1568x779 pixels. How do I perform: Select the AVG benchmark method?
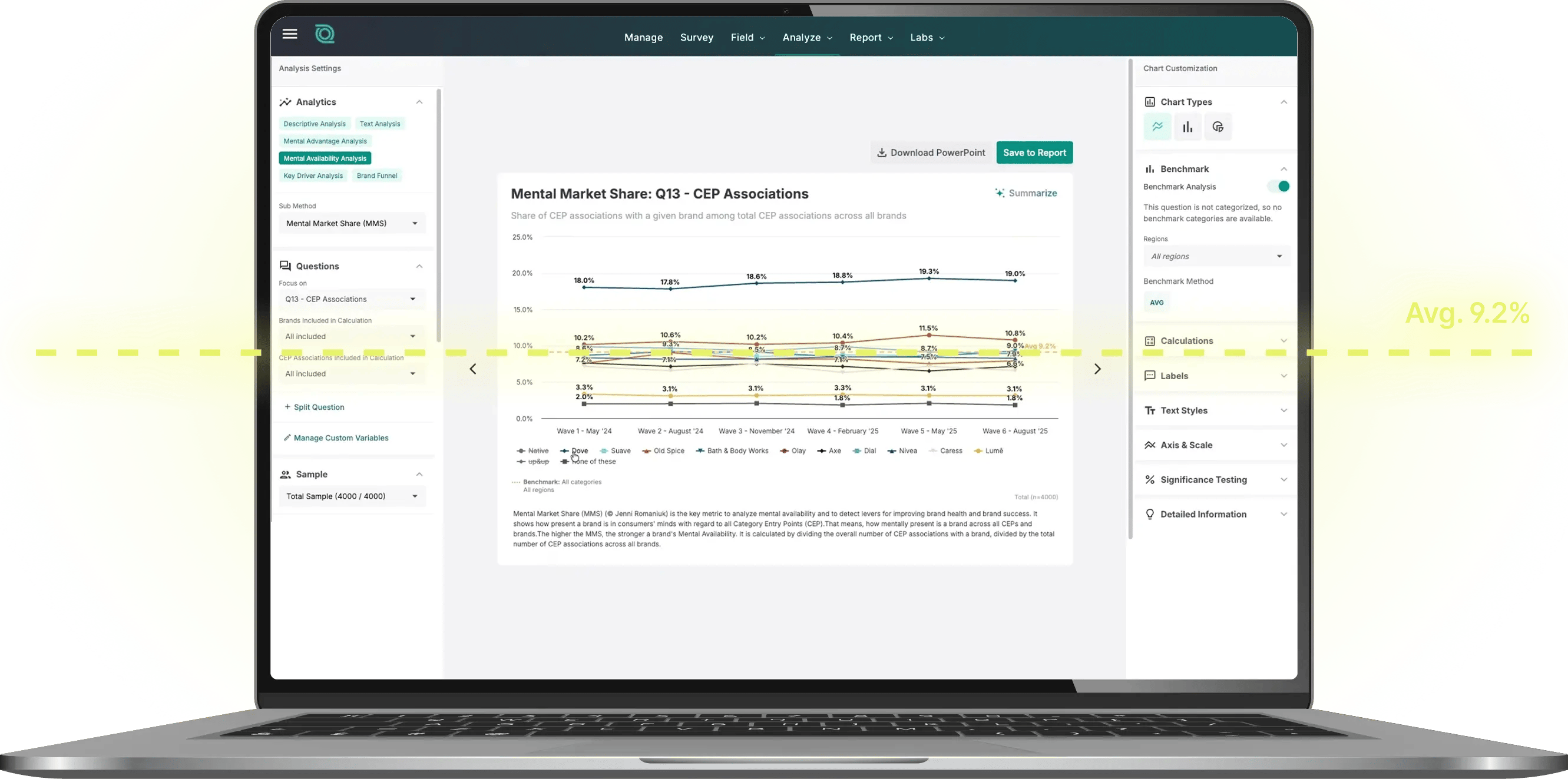tap(1156, 303)
